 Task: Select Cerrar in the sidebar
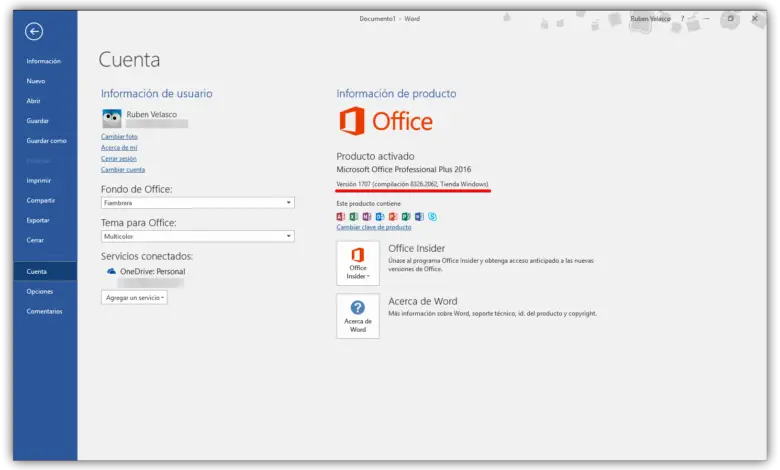coord(35,240)
